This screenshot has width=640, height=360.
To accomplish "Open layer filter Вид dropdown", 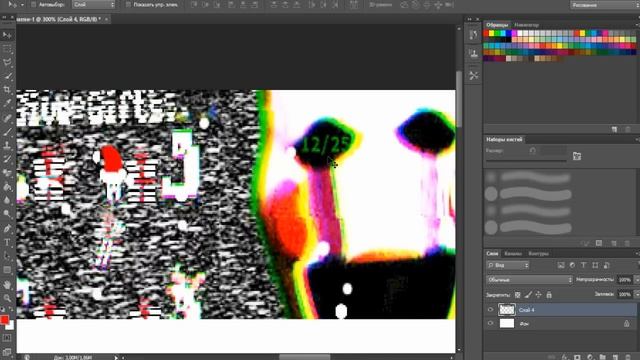I will click(x=507, y=265).
